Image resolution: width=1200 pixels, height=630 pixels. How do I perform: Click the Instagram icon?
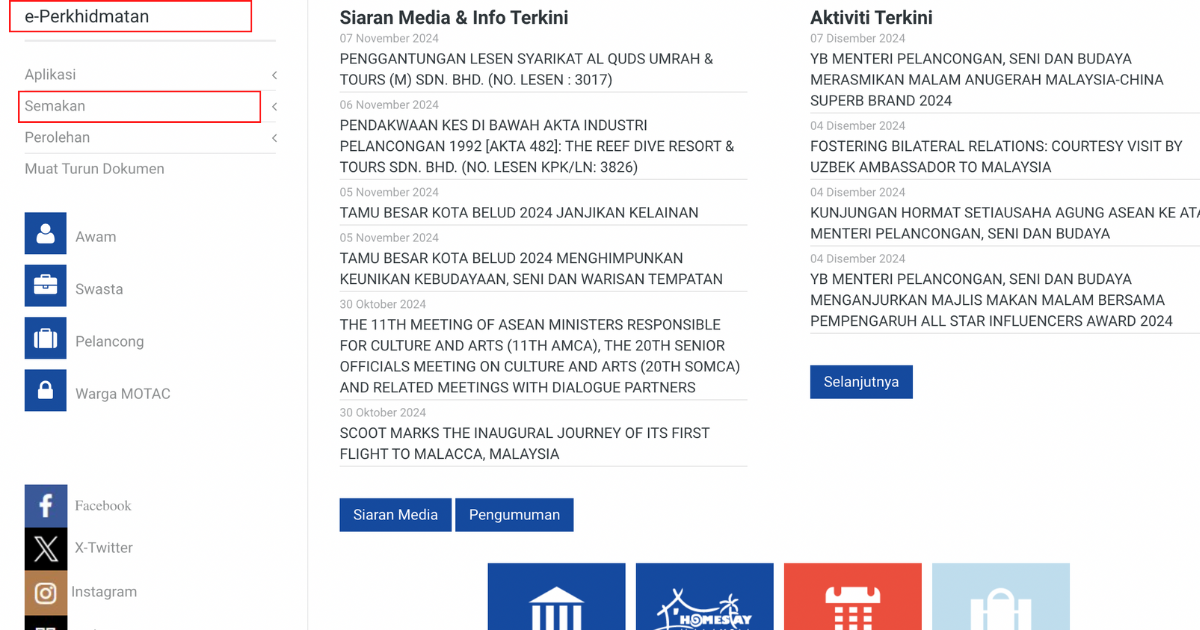pyautogui.click(x=45, y=592)
